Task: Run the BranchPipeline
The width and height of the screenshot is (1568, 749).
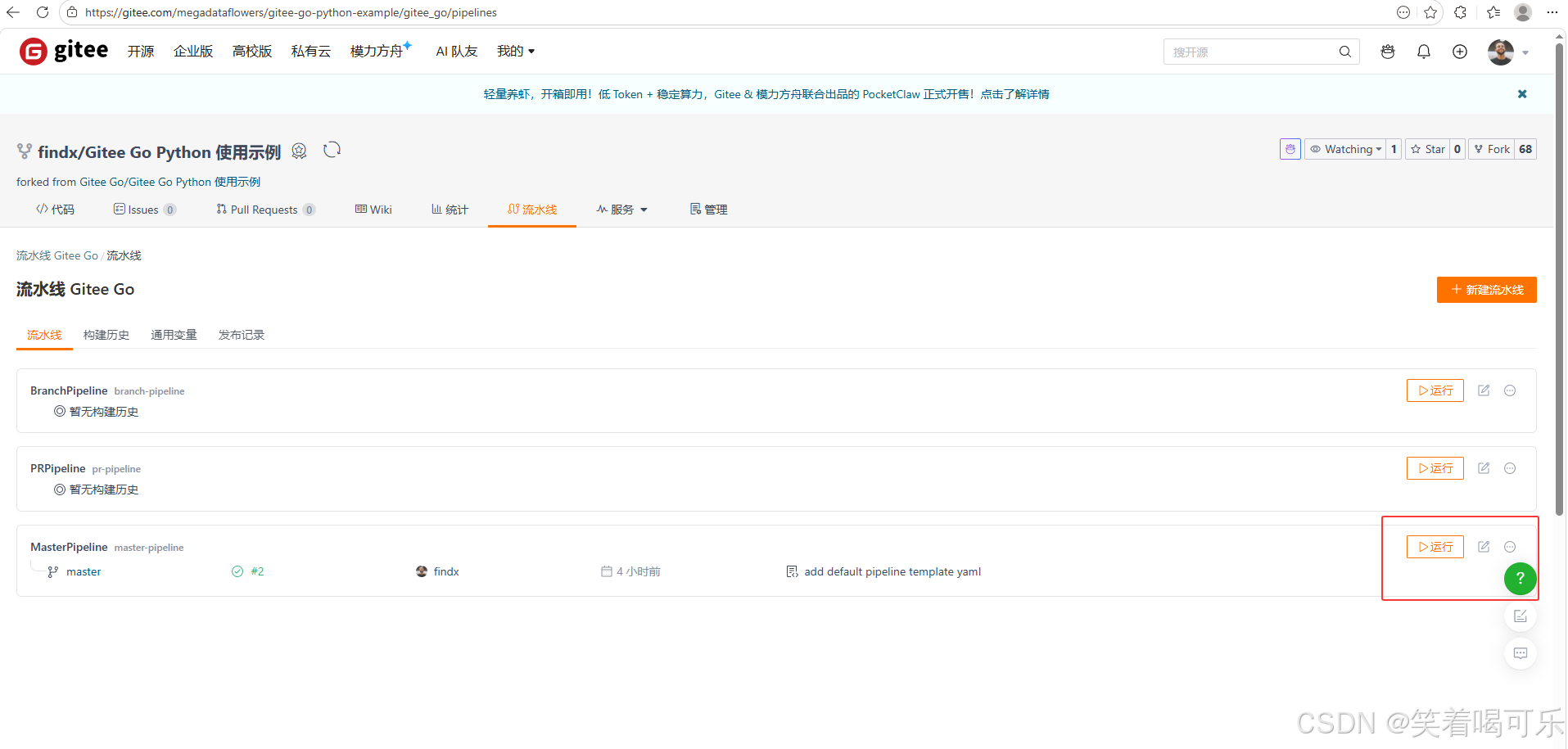Action: [x=1435, y=390]
